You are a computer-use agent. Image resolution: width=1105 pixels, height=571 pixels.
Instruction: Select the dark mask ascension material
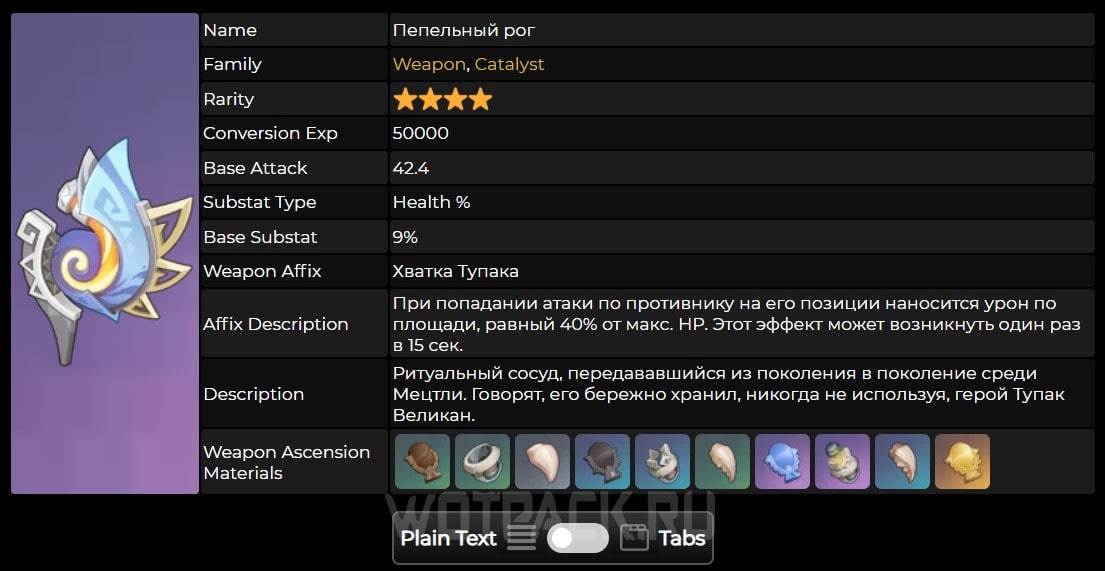click(602, 462)
